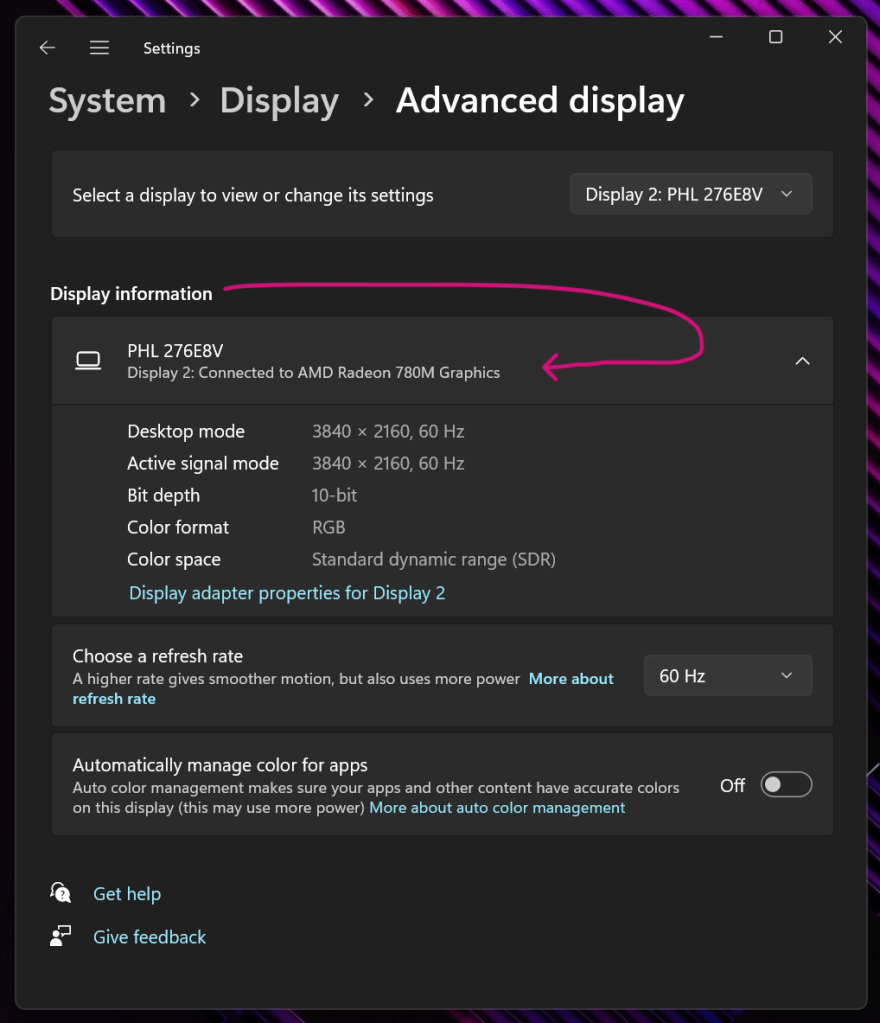Close the Settings window
The width and height of the screenshot is (880, 1023).
[835, 37]
